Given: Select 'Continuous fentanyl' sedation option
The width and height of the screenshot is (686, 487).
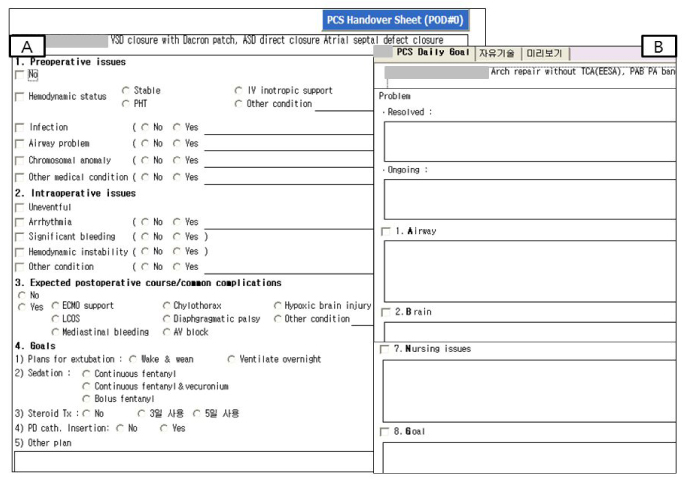Looking at the screenshot, I should click(x=87, y=374).
